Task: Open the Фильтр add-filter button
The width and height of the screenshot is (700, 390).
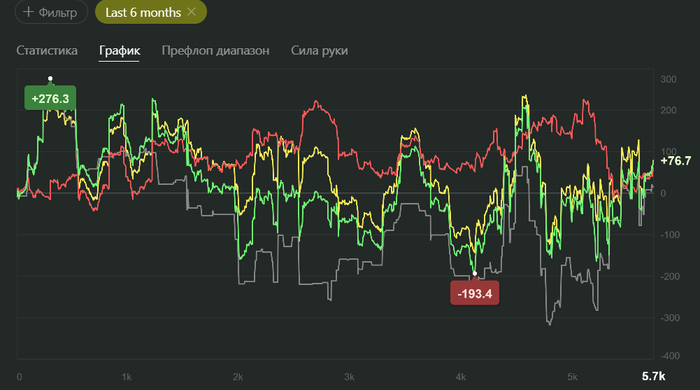Action: [51, 12]
